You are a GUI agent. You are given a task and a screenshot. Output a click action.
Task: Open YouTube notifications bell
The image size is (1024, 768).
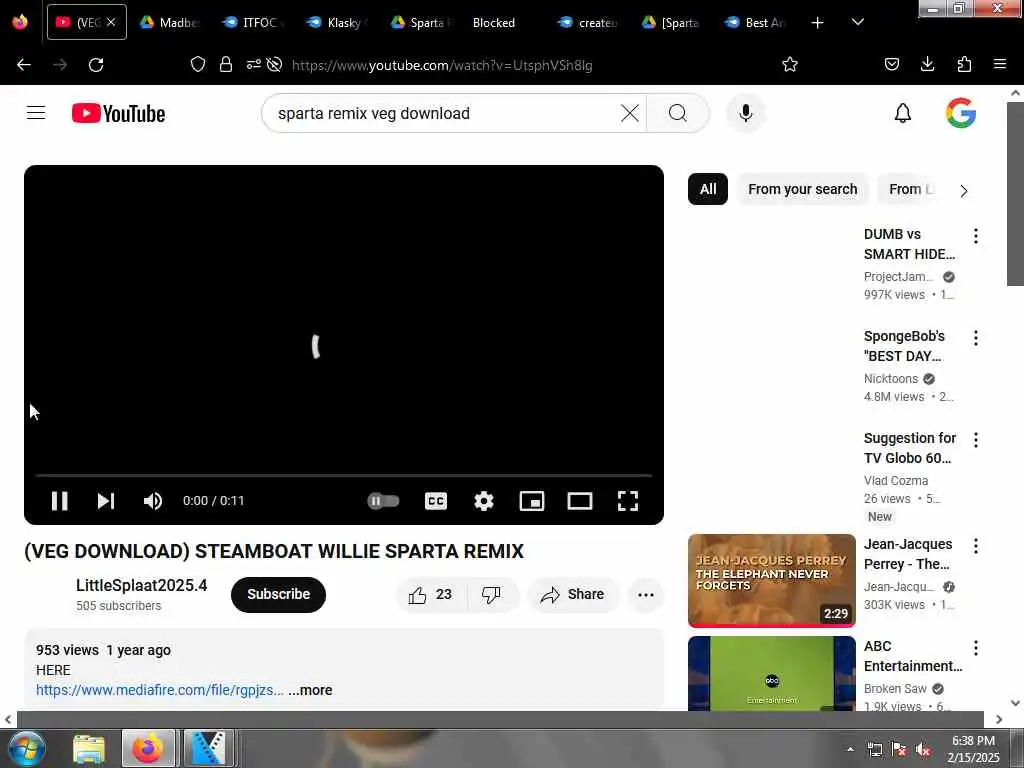(903, 113)
